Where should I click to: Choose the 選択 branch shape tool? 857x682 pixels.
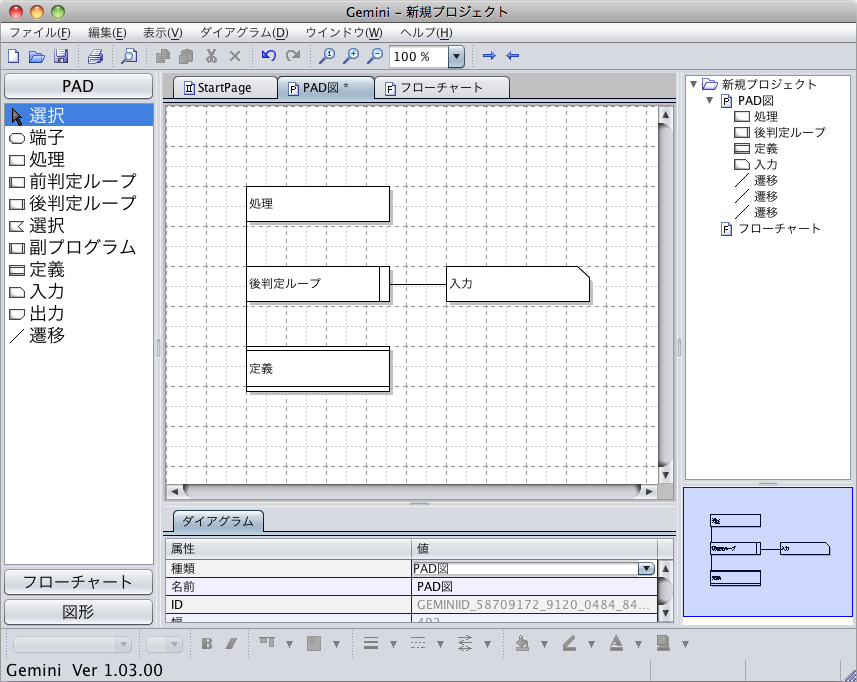[x=79, y=226]
